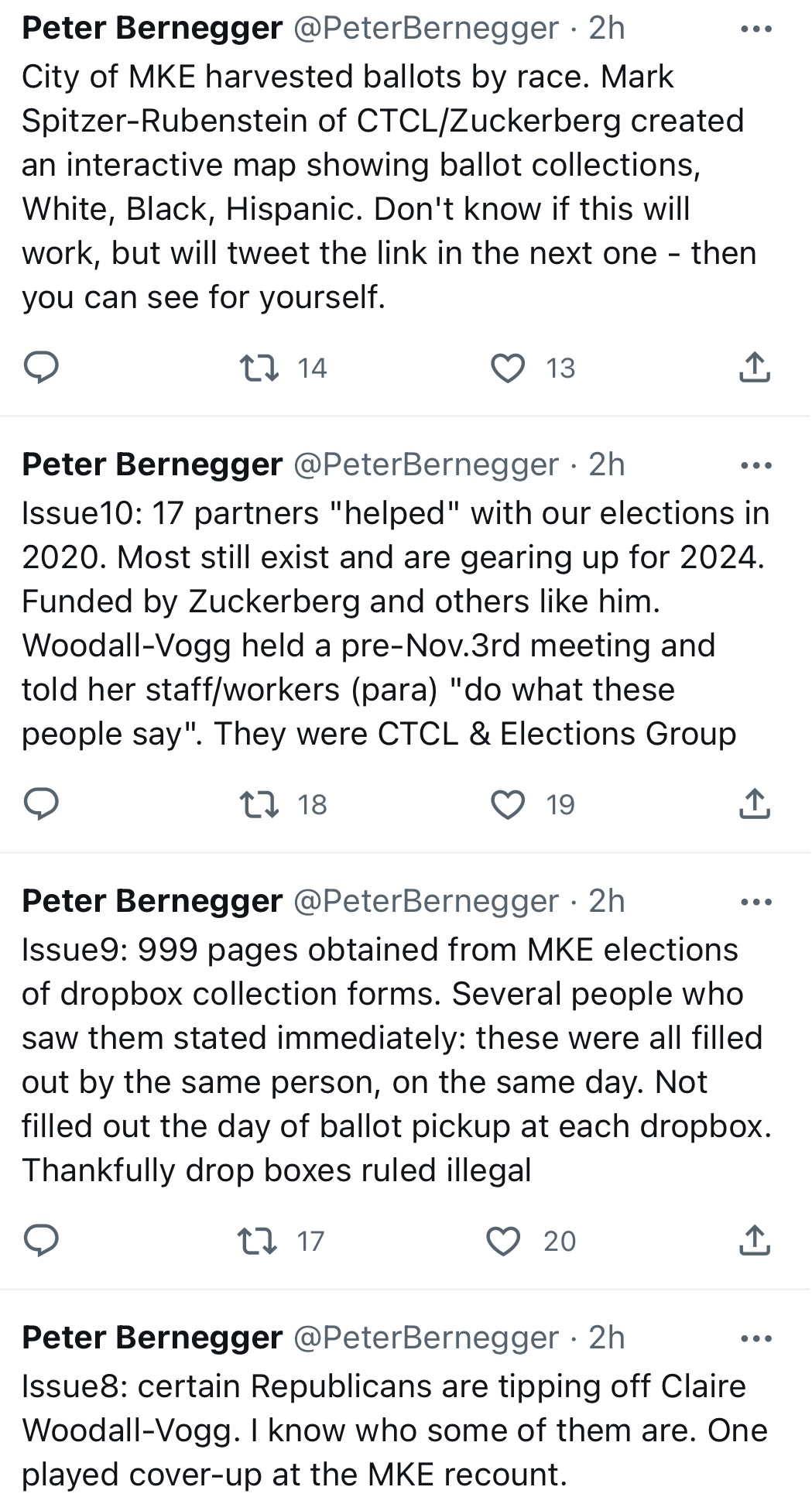Reply to the MKE harvested ballots tweet
812x1504 pixels.
40,368
